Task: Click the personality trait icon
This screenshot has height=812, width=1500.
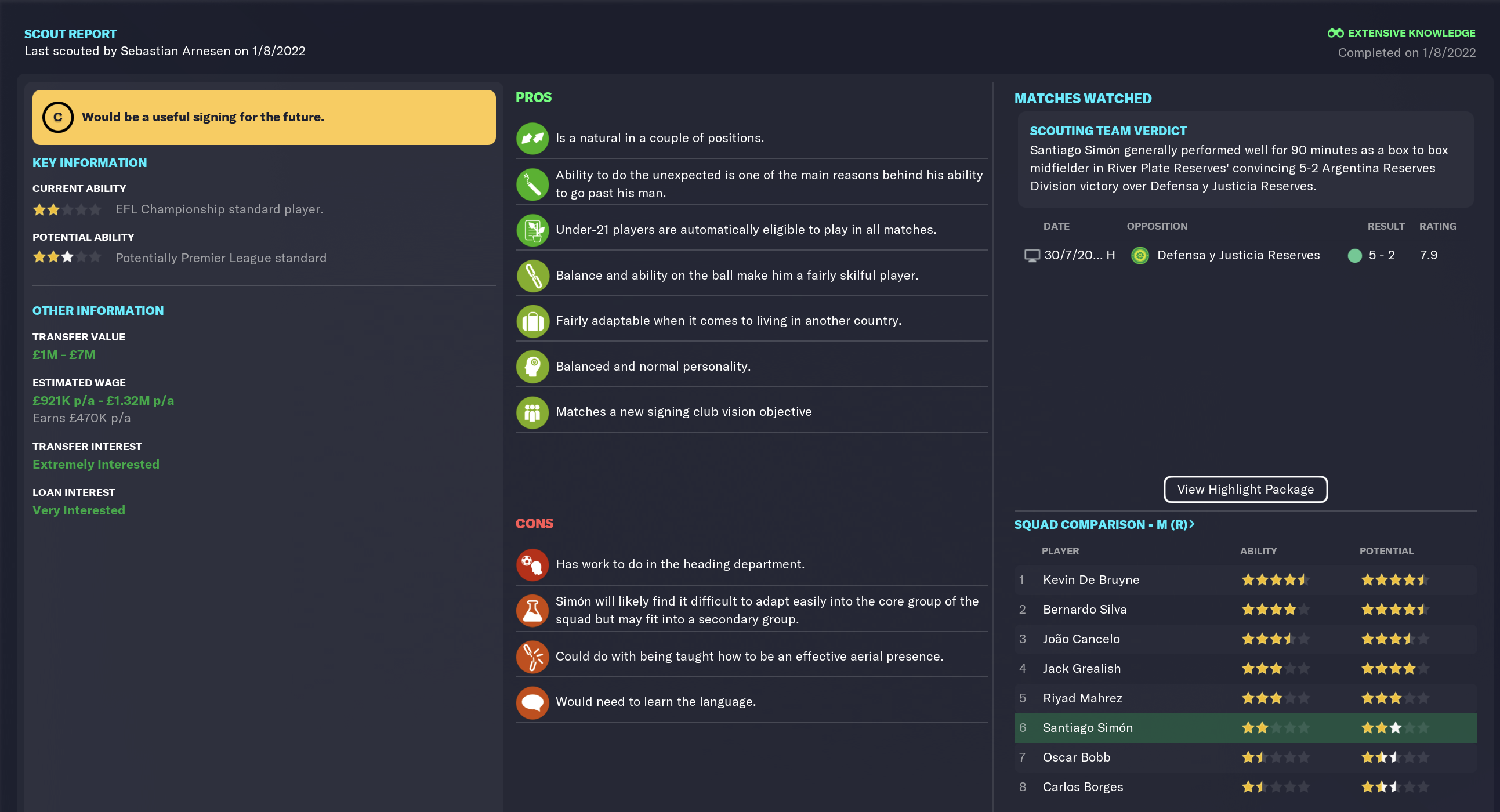Action: point(532,366)
